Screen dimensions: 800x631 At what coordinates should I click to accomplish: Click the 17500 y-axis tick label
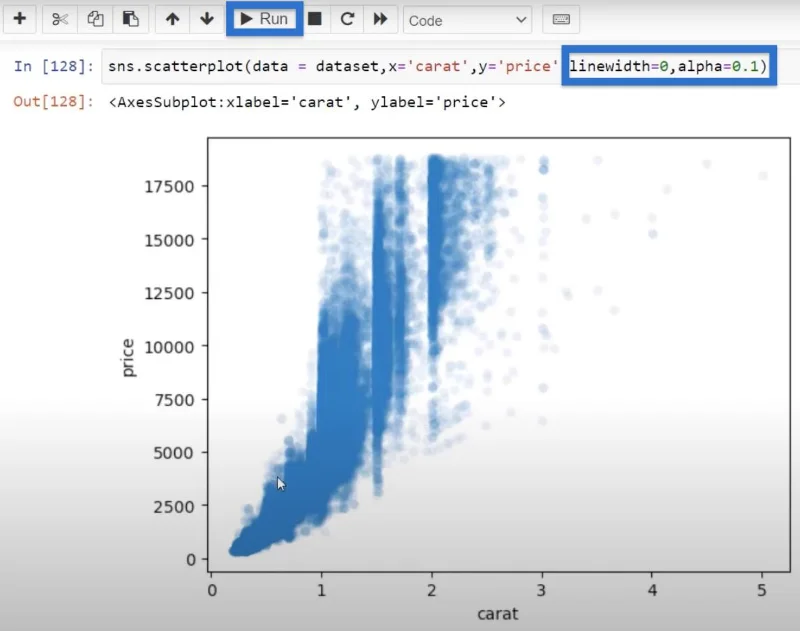click(169, 187)
